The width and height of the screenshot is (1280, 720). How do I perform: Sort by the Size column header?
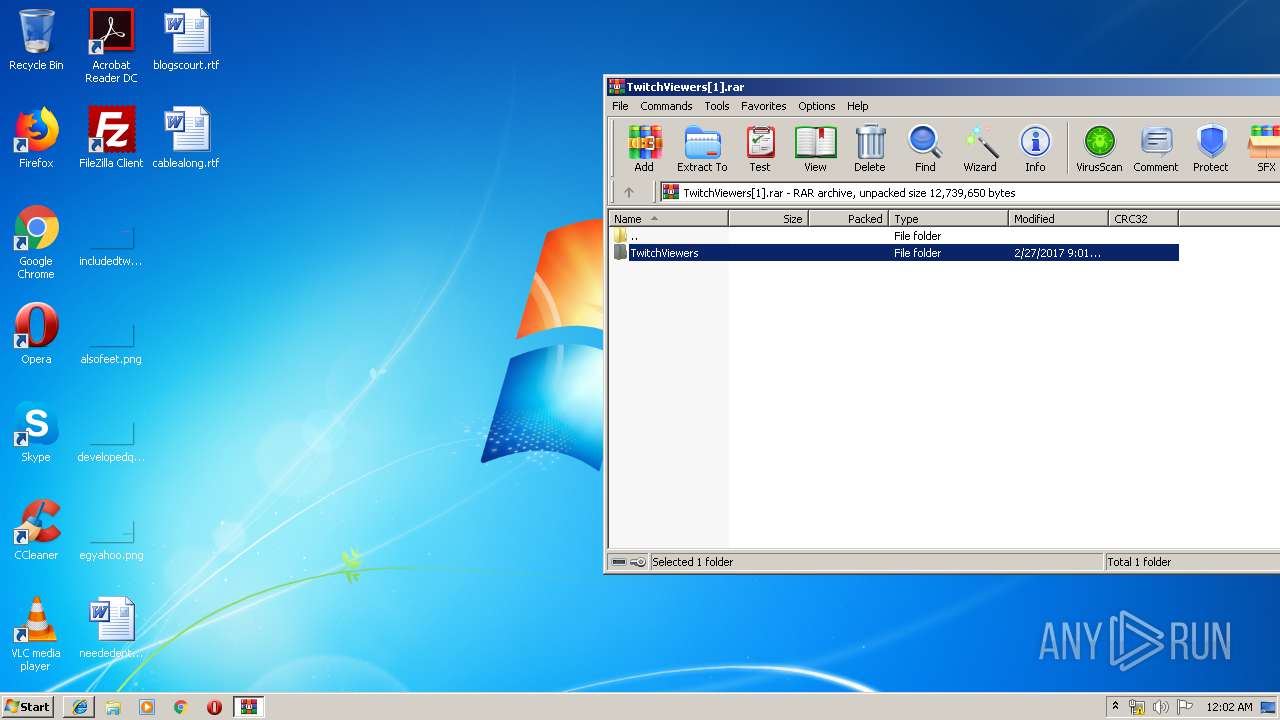click(x=769, y=218)
